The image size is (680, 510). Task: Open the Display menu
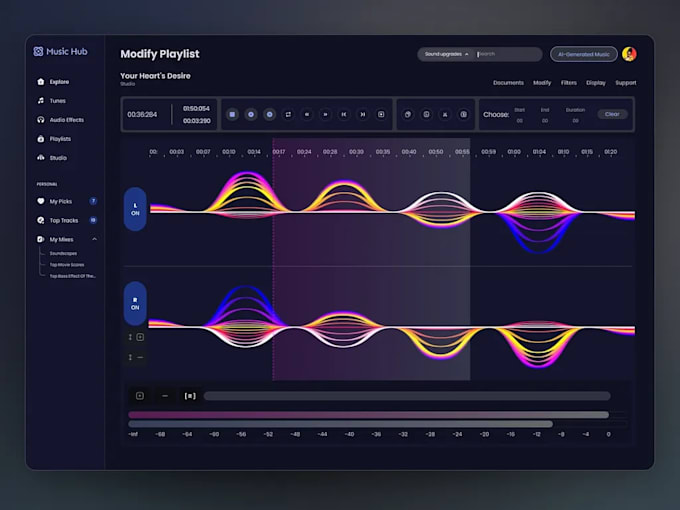point(596,82)
